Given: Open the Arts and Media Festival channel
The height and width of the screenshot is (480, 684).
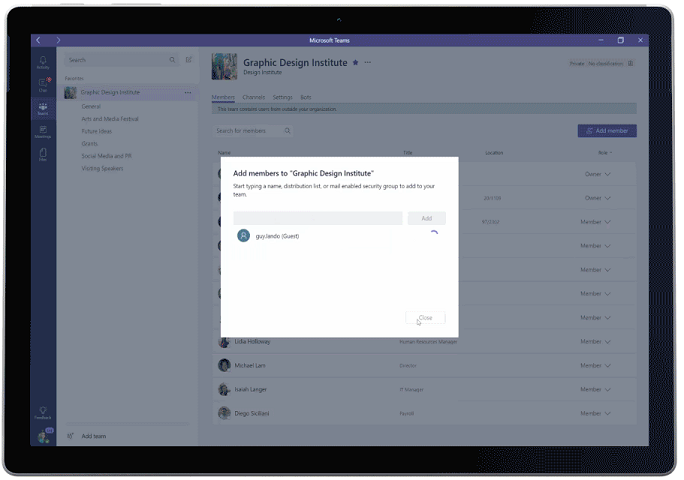Looking at the screenshot, I should 110,119.
